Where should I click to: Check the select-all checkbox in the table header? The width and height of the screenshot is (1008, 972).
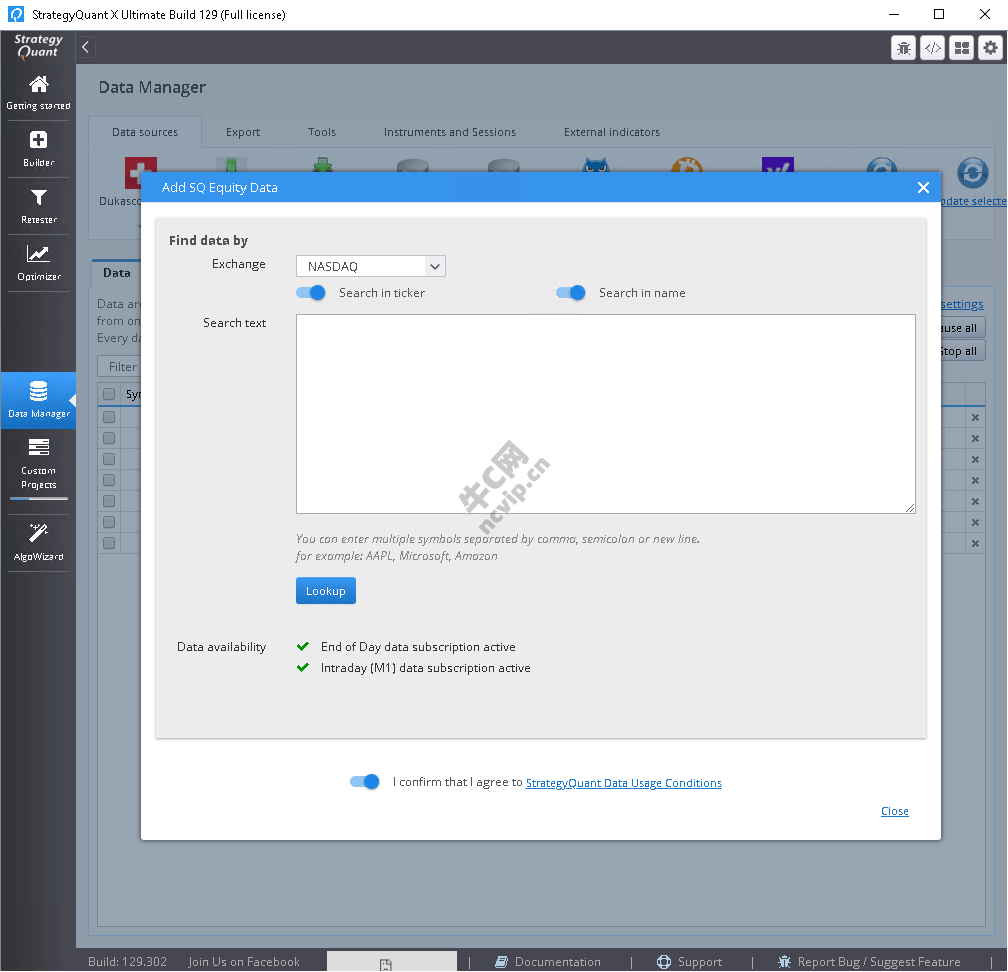[x=109, y=394]
